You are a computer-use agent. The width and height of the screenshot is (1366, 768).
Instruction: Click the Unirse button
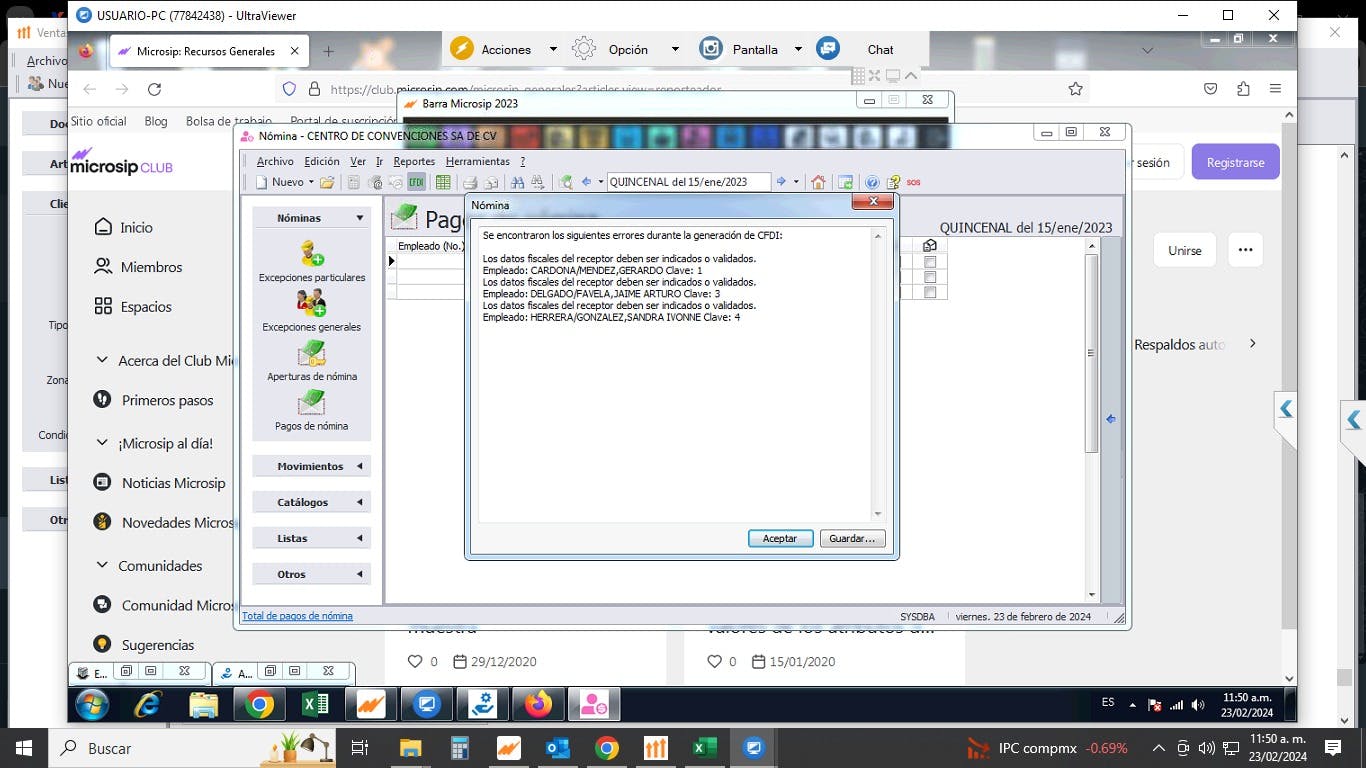click(x=1185, y=250)
